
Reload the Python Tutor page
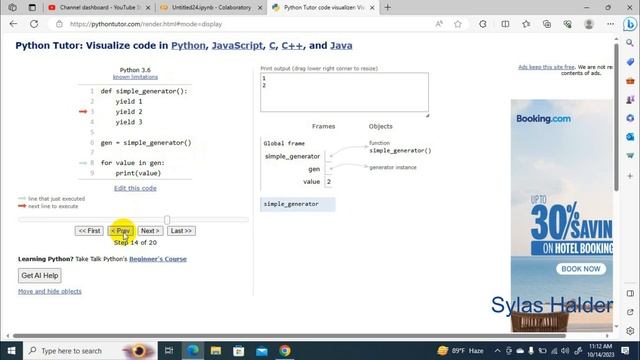[x=34, y=24]
